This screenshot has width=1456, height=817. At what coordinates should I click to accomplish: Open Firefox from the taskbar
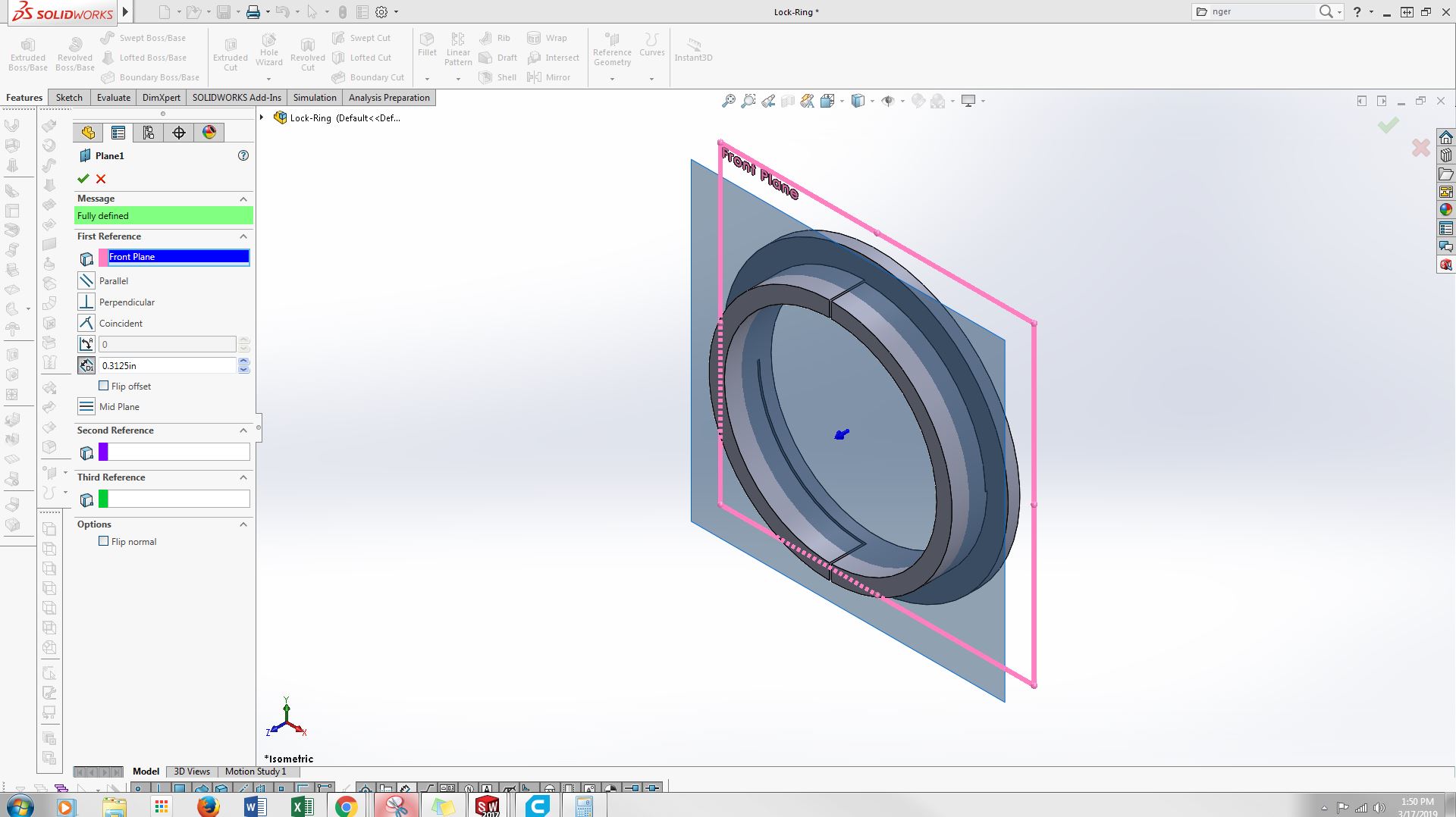pos(208,806)
